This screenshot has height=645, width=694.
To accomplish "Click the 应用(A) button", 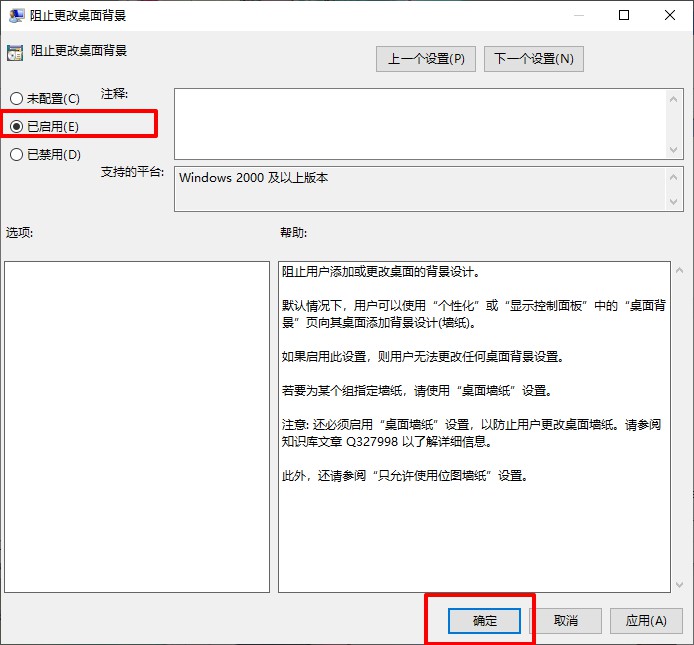I will tap(645, 621).
